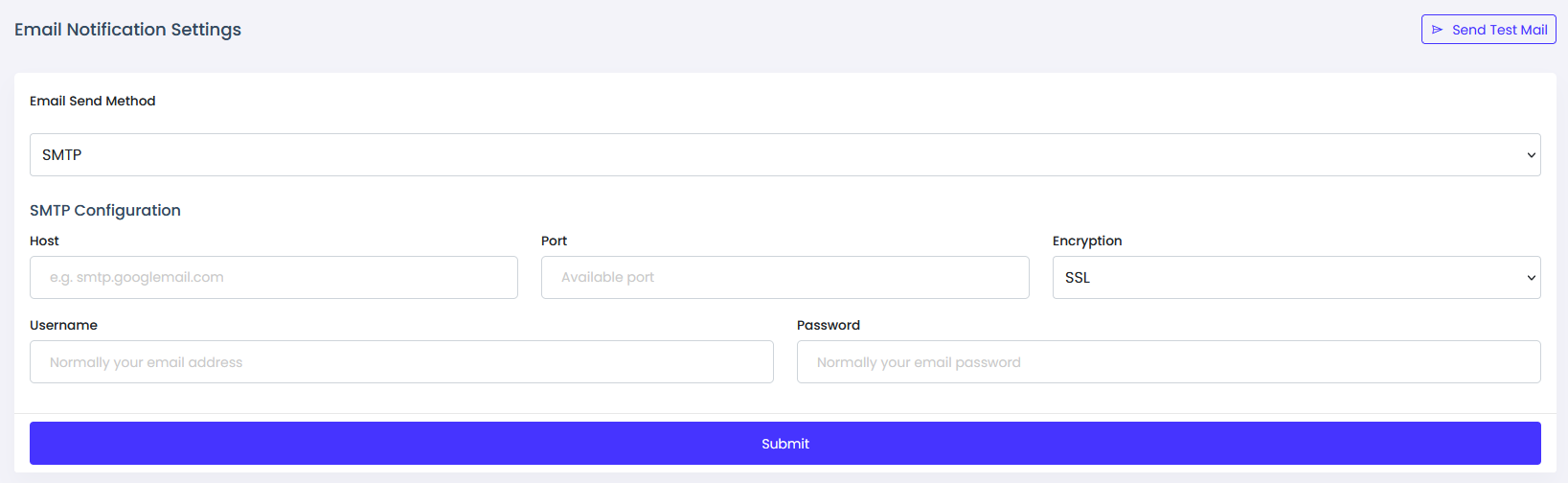Viewport: 1568px width, 483px height.
Task: Click the Username field label
Action: click(63, 326)
